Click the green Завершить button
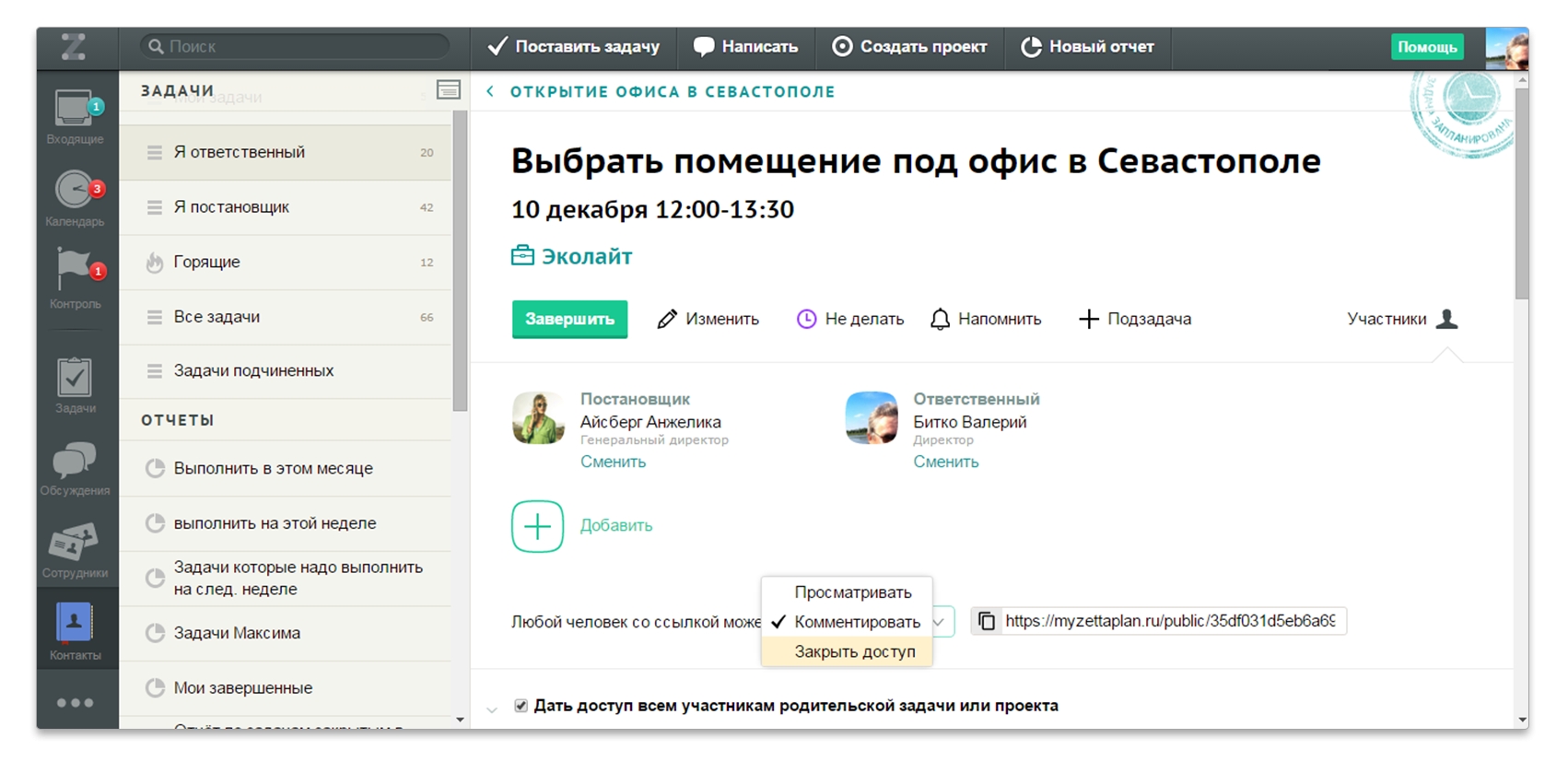Screen dimensions: 1568x773 tap(569, 319)
